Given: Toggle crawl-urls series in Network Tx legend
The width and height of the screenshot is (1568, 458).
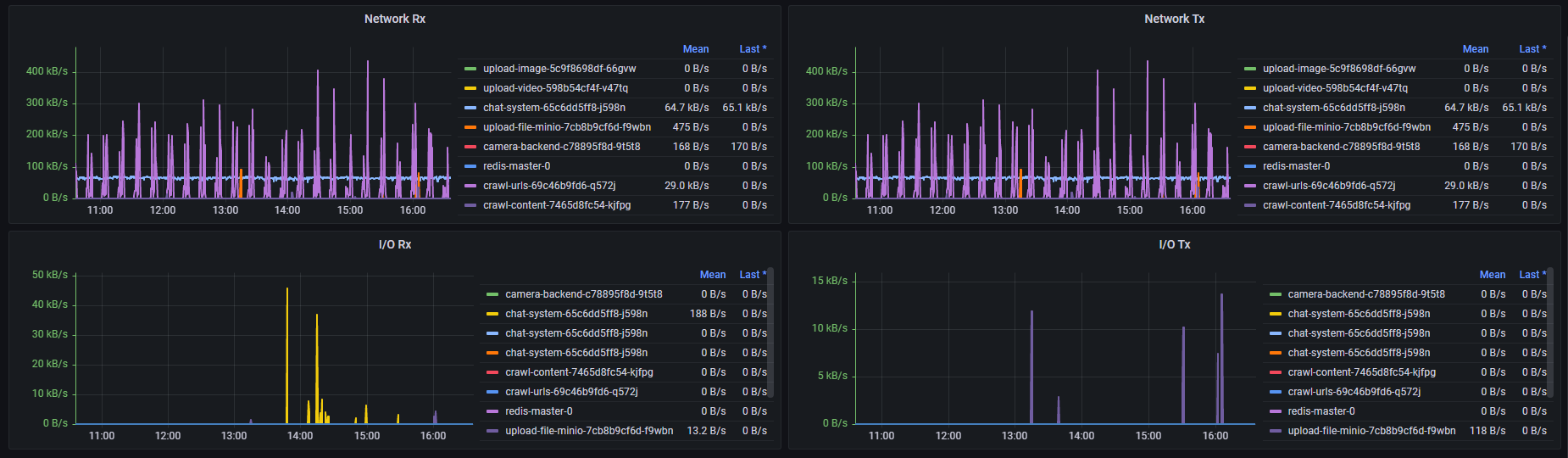Looking at the screenshot, I should (x=1328, y=186).
